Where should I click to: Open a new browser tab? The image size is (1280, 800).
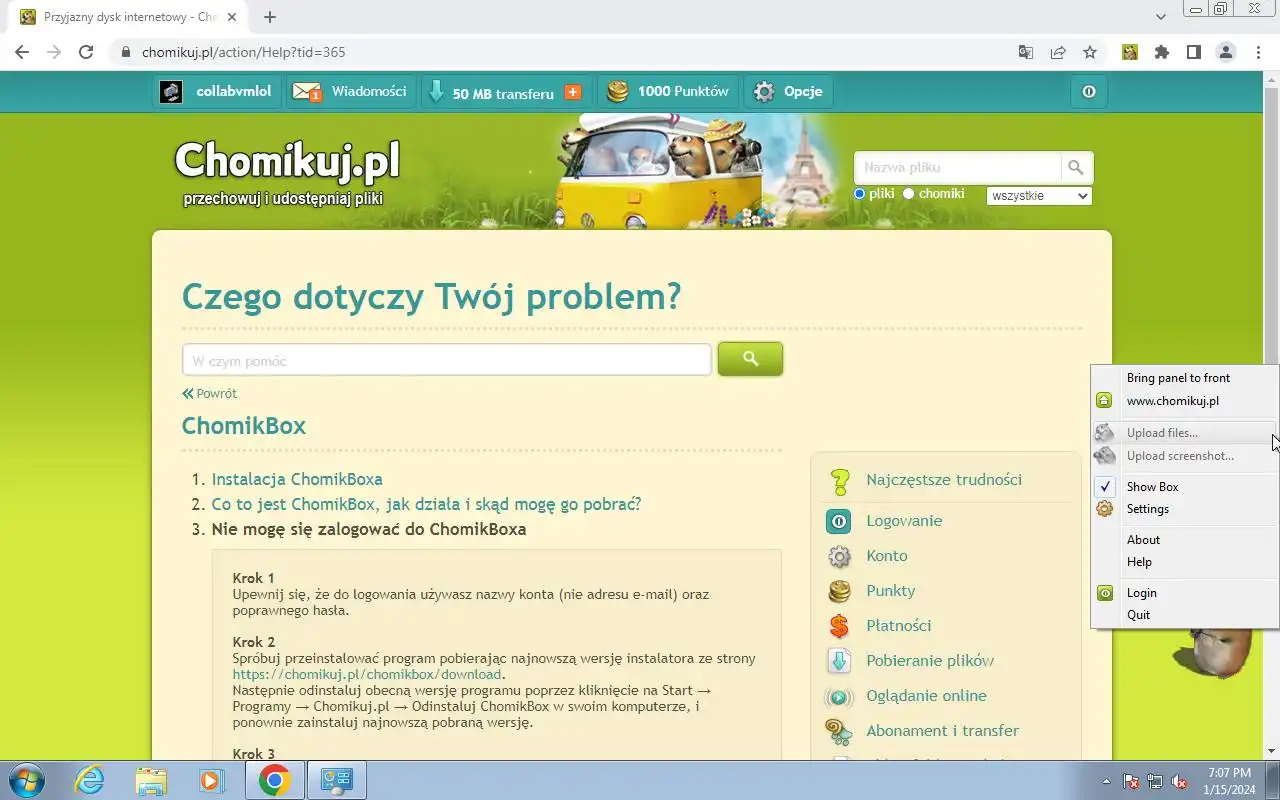[x=270, y=17]
